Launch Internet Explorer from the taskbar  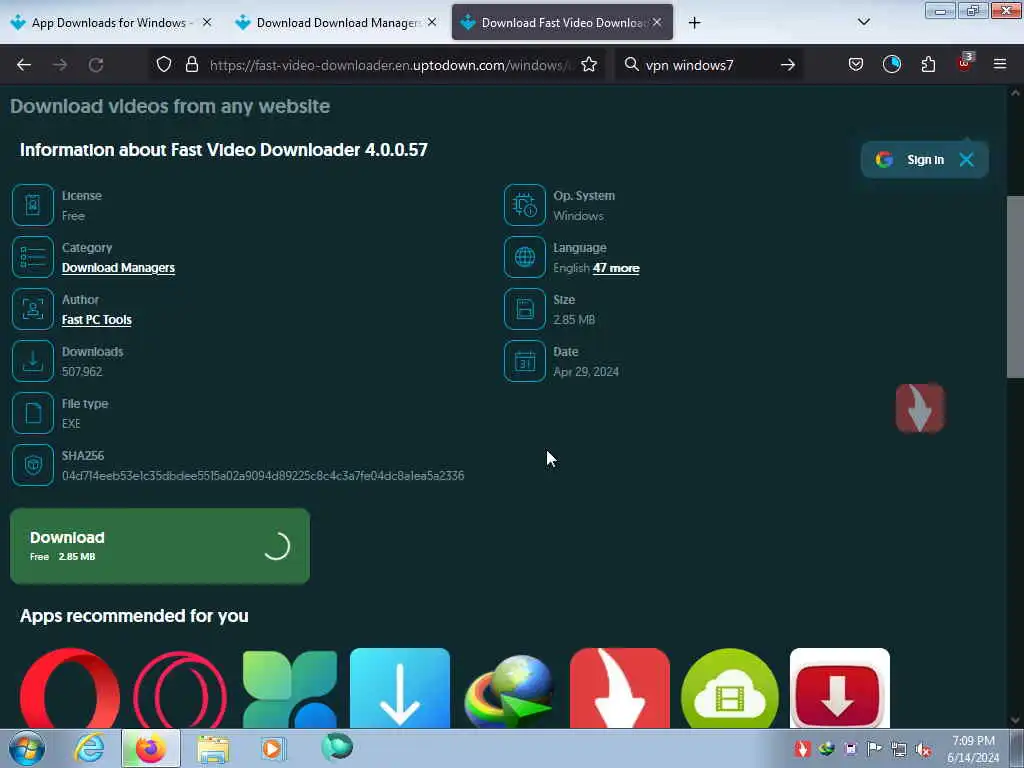tap(89, 748)
